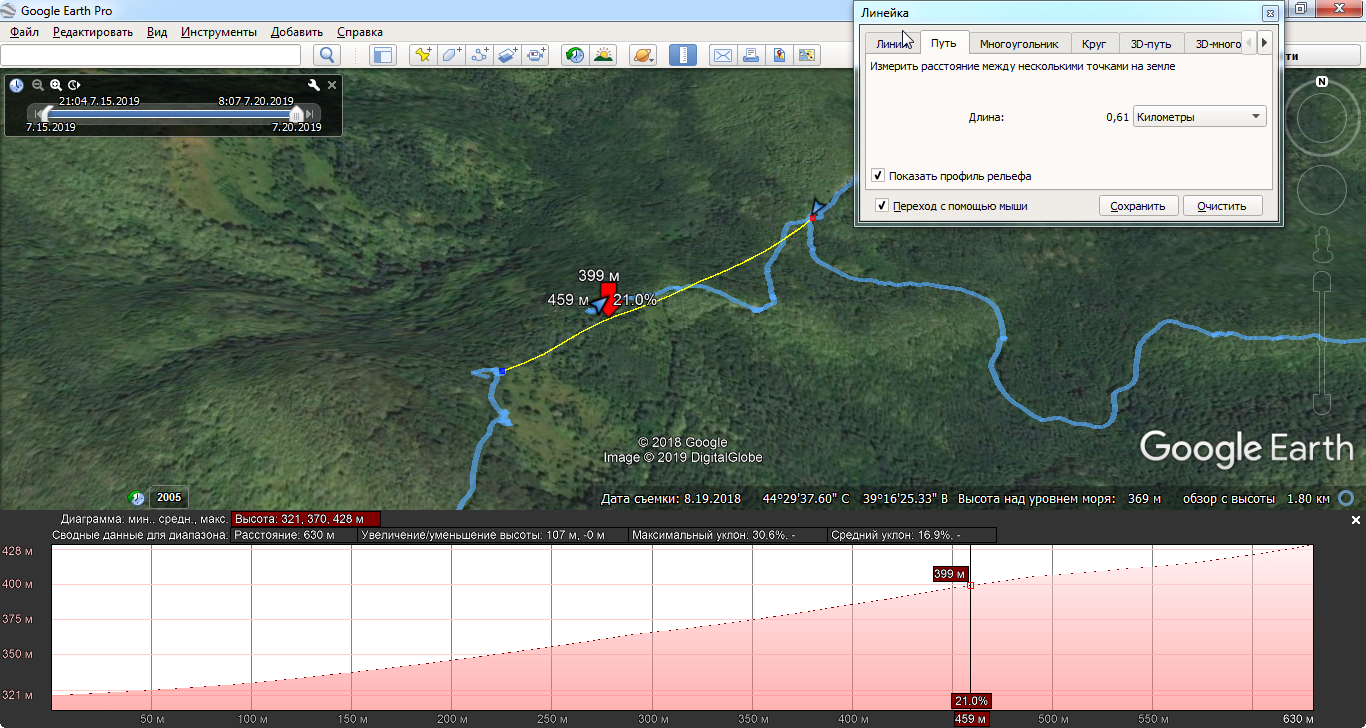The height and width of the screenshot is (728, 1366).
Task: Click the email envelope icon
Action: [x=722, y=55]
